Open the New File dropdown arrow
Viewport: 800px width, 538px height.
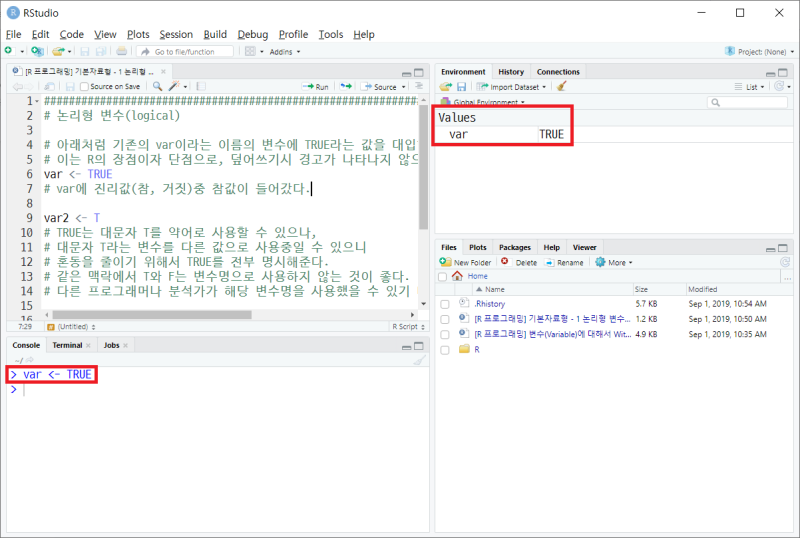click(22, 52)
